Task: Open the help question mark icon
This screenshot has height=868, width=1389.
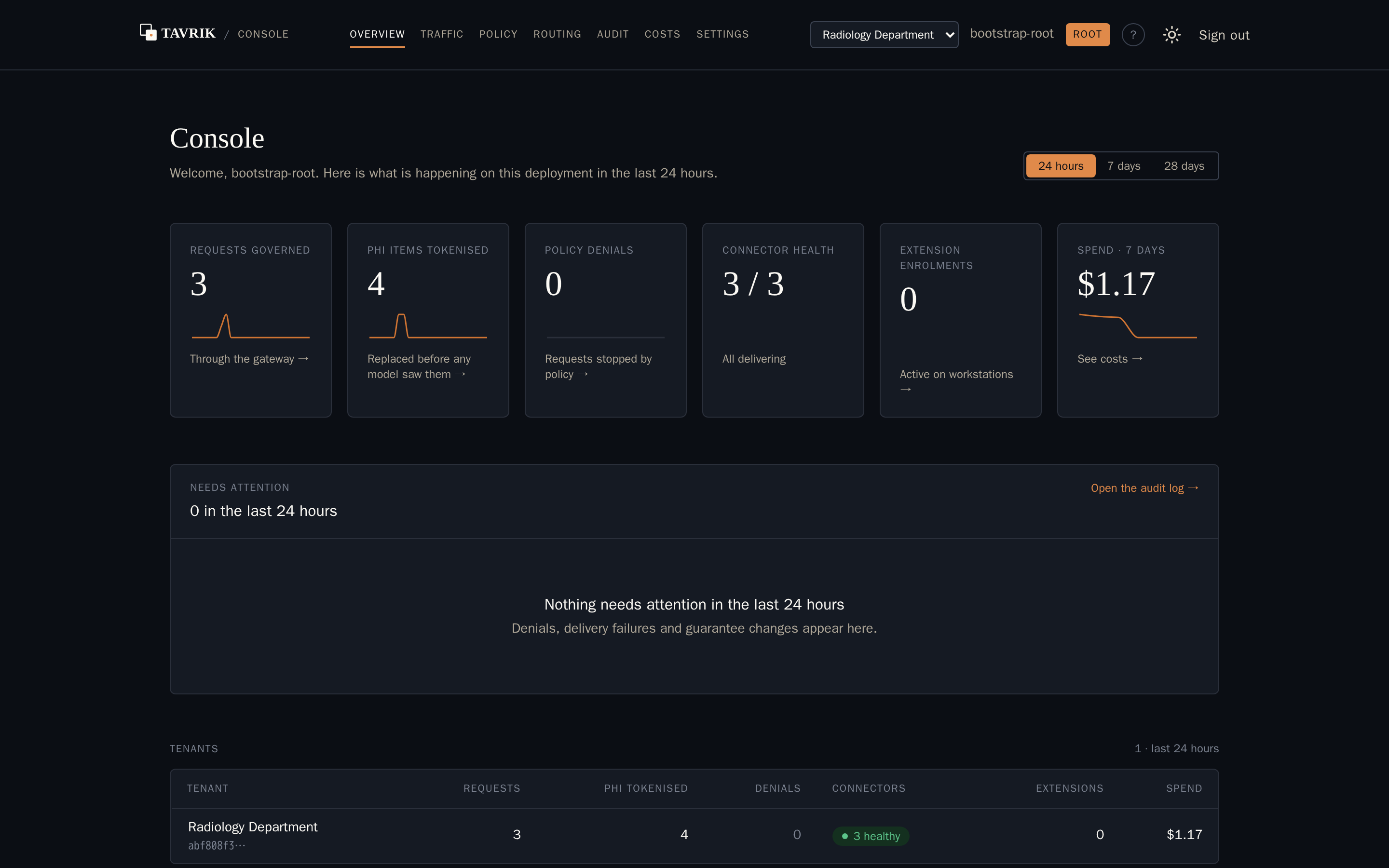Action: pos(1133,34)
